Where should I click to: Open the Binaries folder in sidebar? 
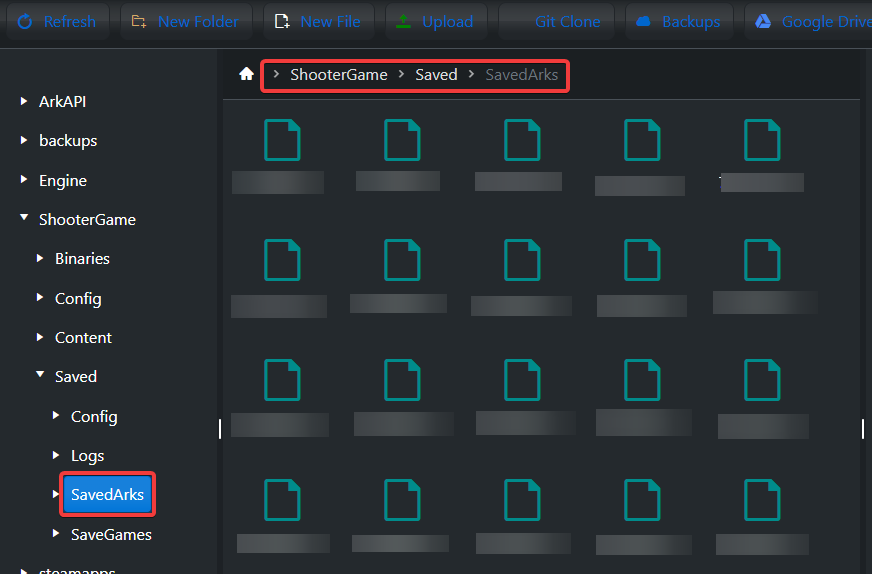pos(82,259)
